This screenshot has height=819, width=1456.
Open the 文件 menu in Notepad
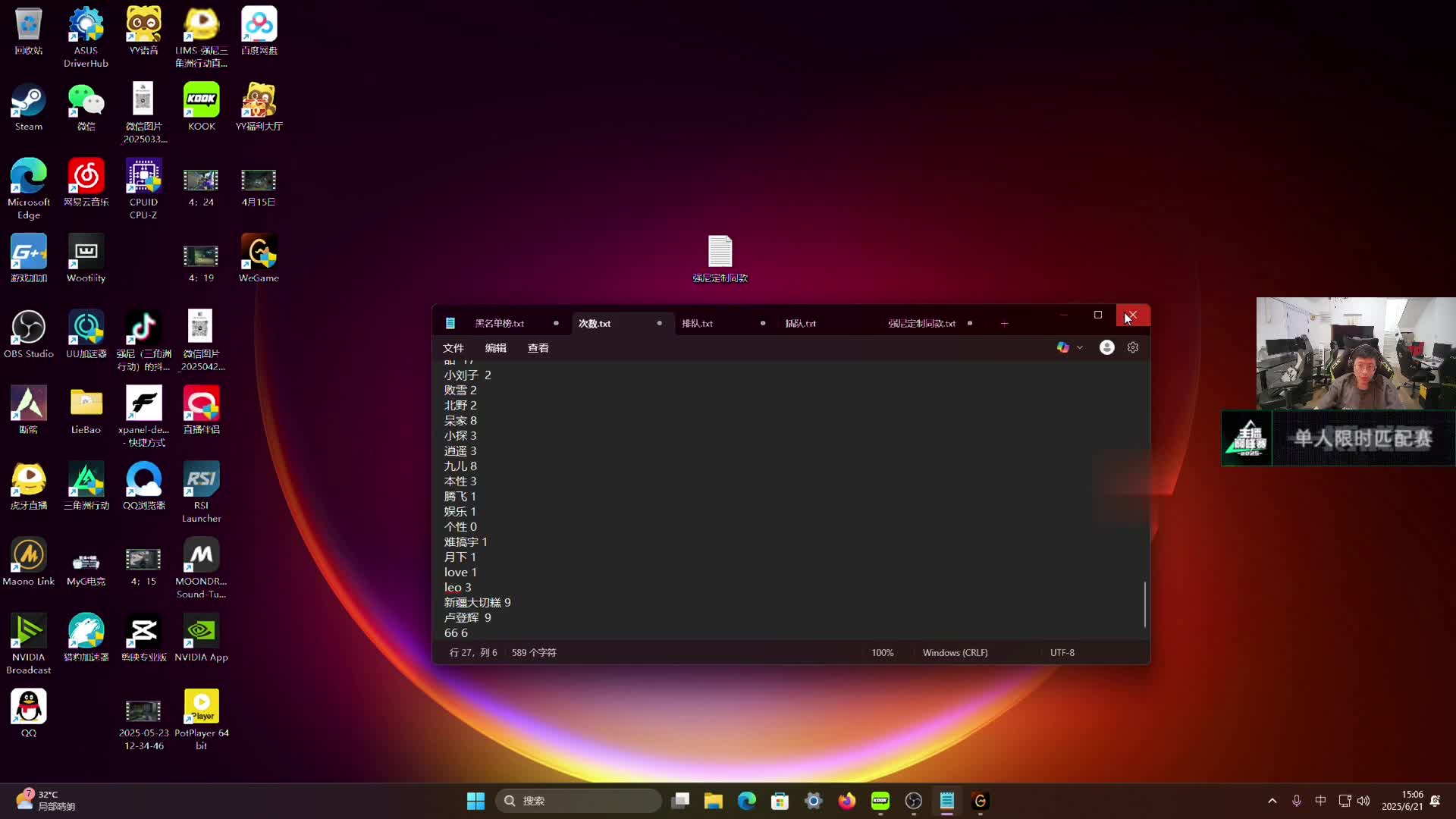coord(453,348)
